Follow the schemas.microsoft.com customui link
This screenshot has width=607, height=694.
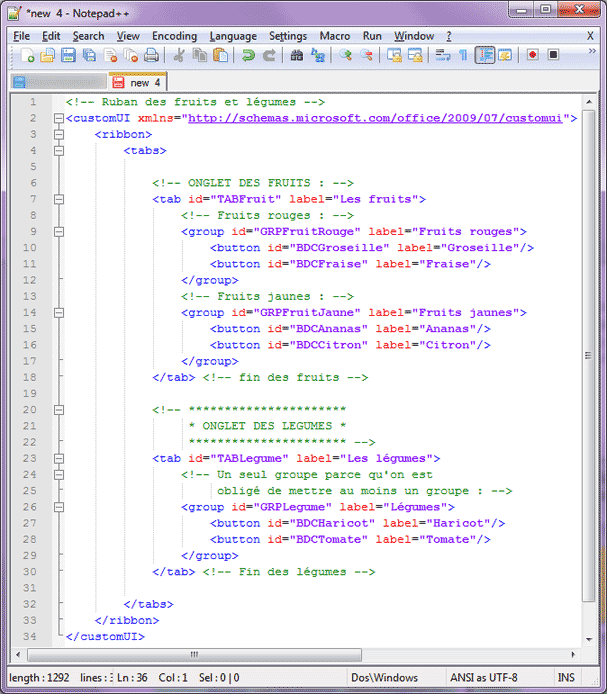click(x=378, y=118)
